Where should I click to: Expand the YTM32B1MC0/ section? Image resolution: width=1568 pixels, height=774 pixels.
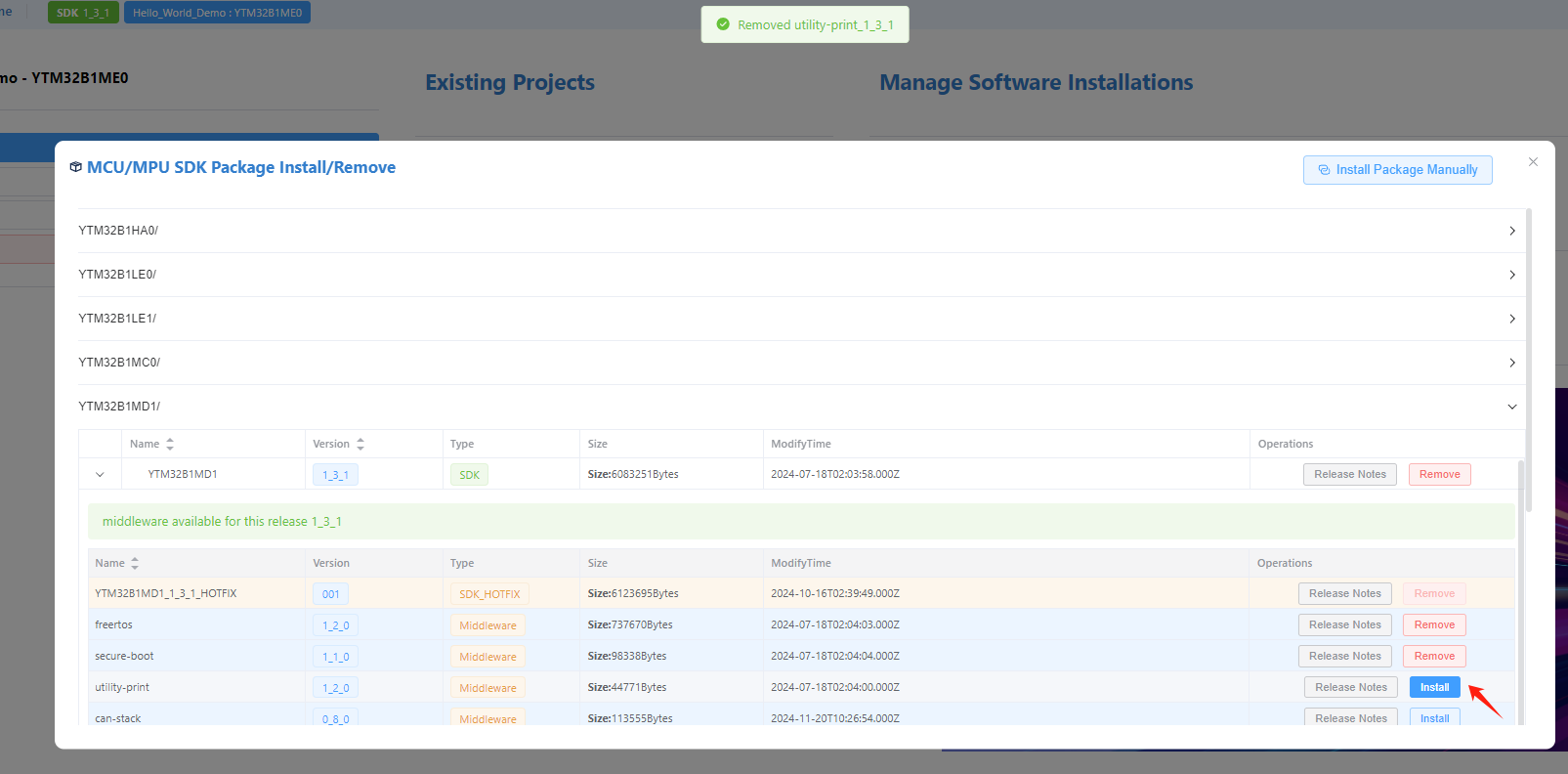pyautogui.click(x=801, y=363)
